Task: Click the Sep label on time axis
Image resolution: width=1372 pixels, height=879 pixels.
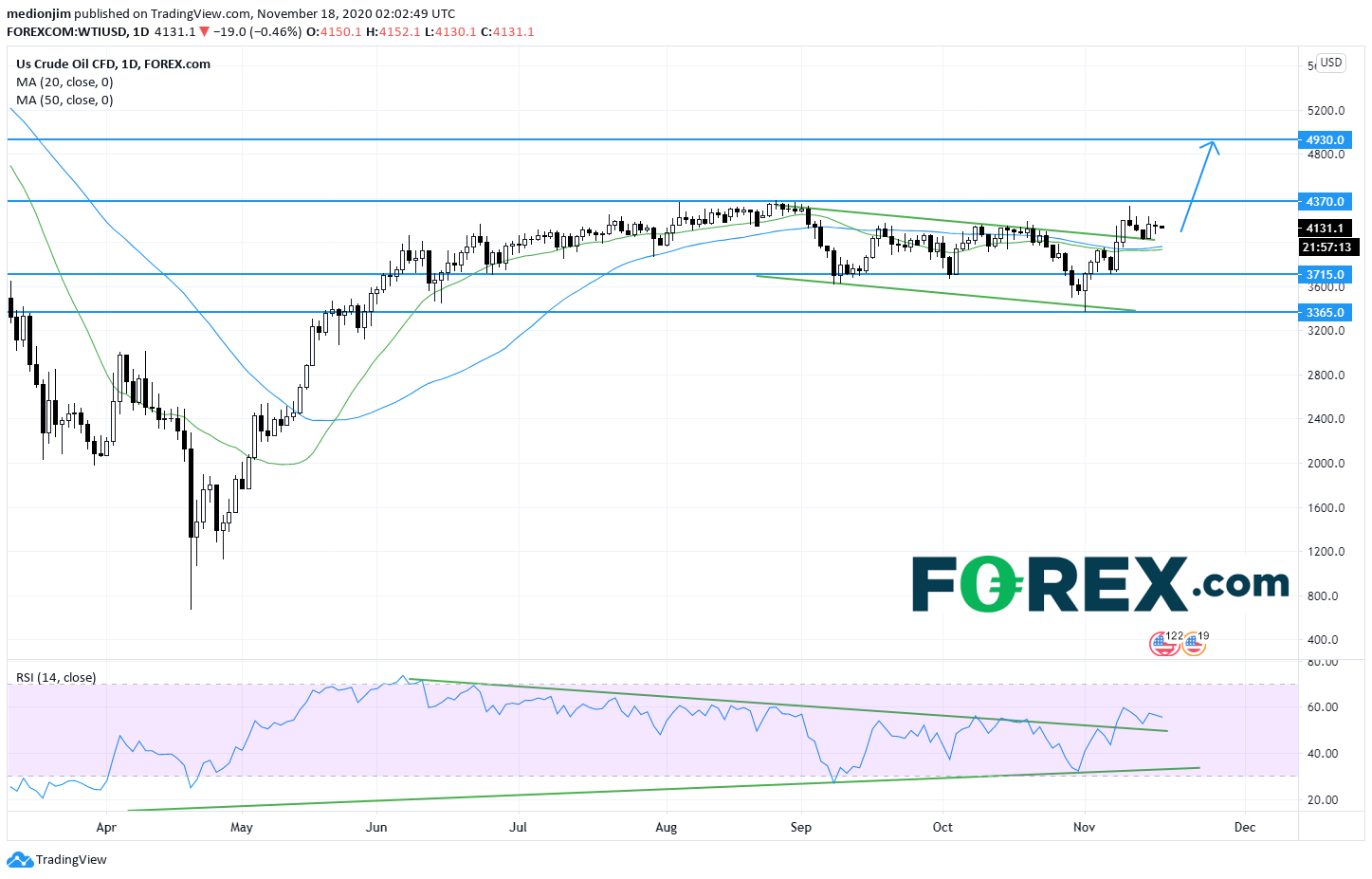Action: point(801,828)
